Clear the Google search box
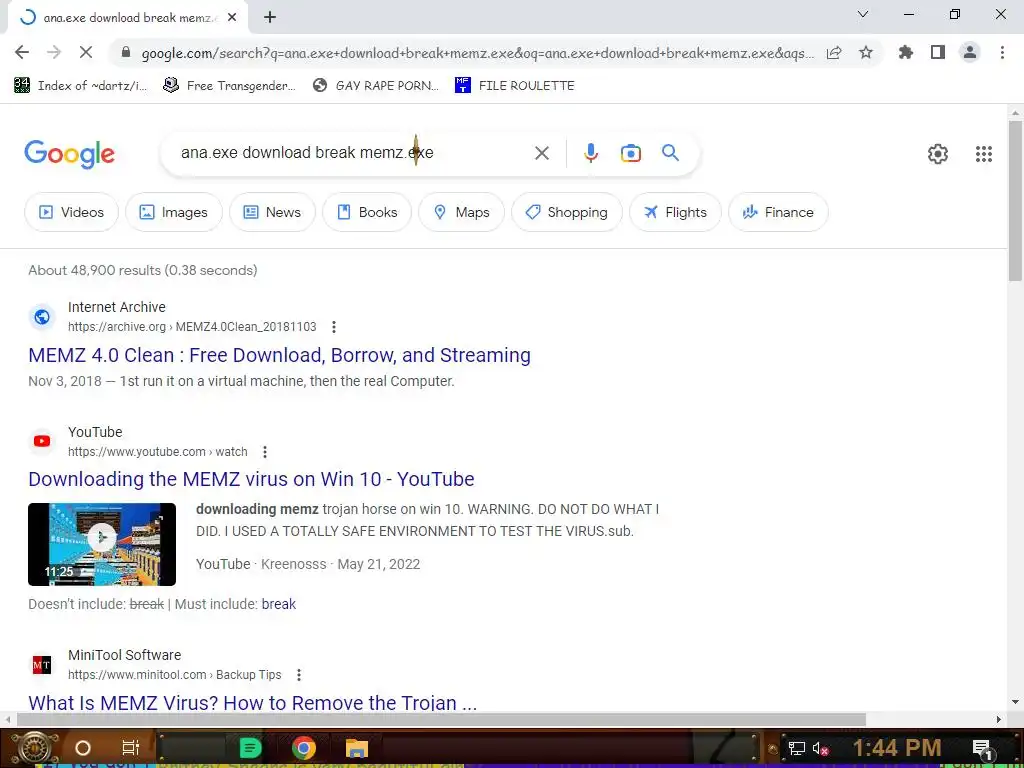The width and height of the screenshot is (1024, 768). pyautogui.click(x=541, y=153)
